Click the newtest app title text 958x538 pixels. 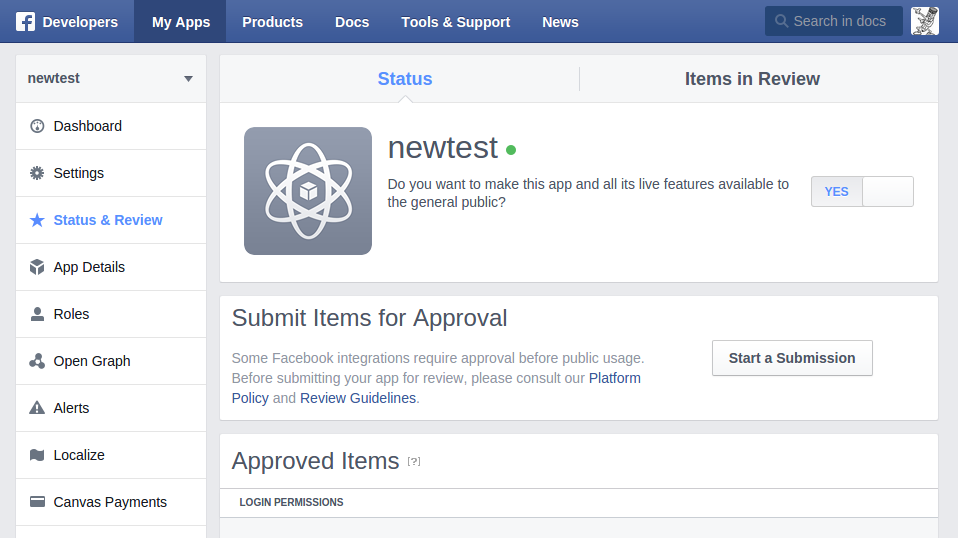point(443,148)
